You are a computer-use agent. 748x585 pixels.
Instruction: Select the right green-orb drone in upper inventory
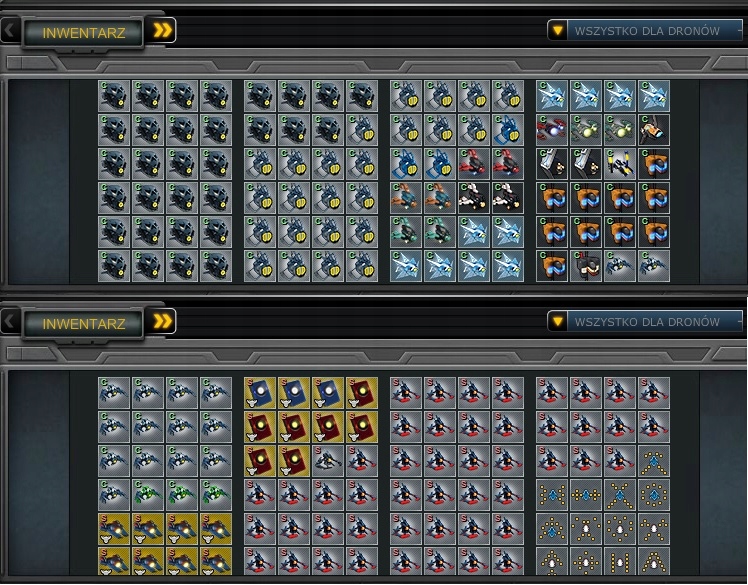[x=620, y=130]
